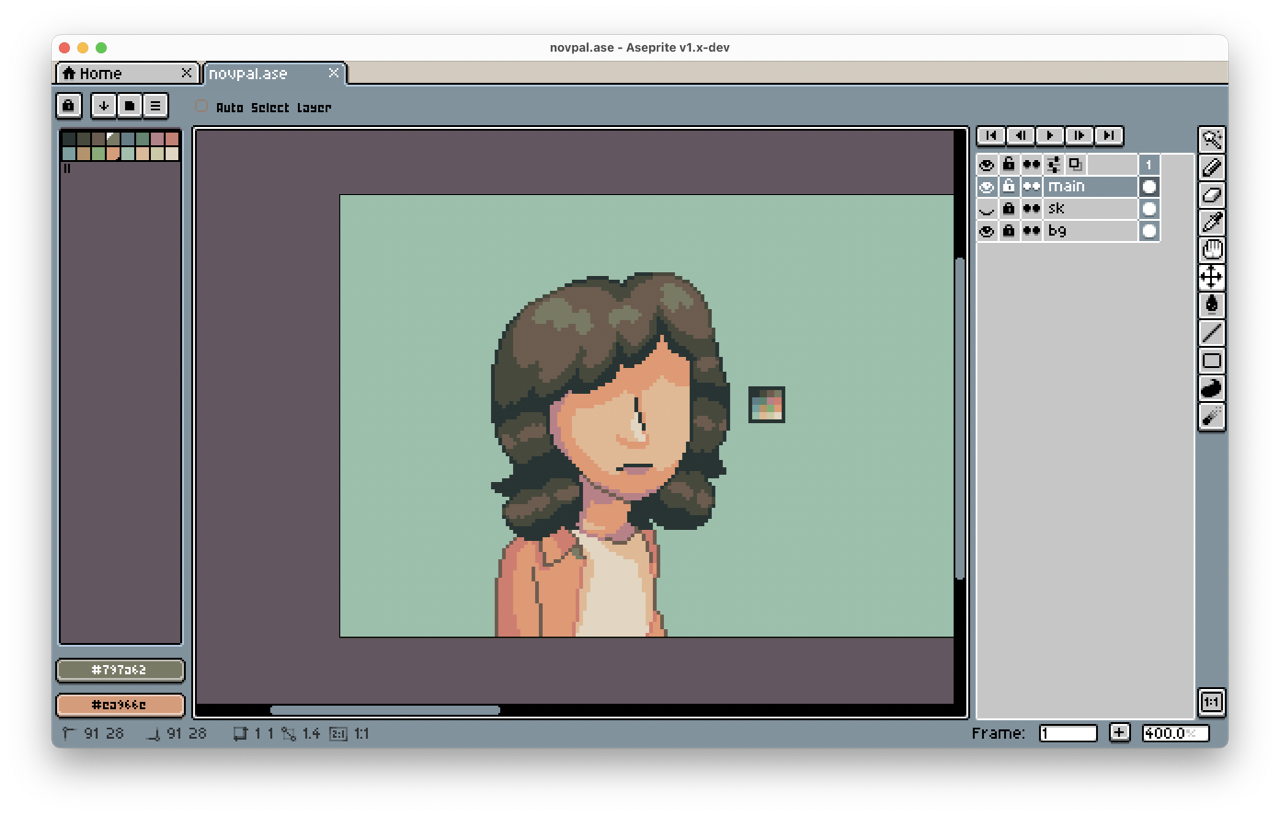The height and width of the screenshot is (816, 1280).
Task: Lock the main layer
Action: [x=1009, y=187]
